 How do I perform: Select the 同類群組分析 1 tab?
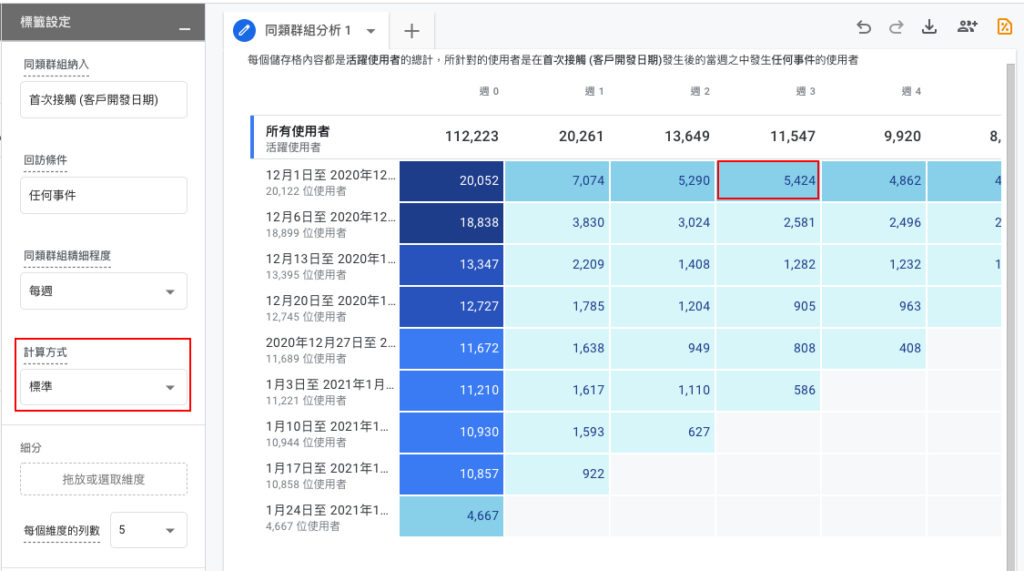click(x=308, y=31)
